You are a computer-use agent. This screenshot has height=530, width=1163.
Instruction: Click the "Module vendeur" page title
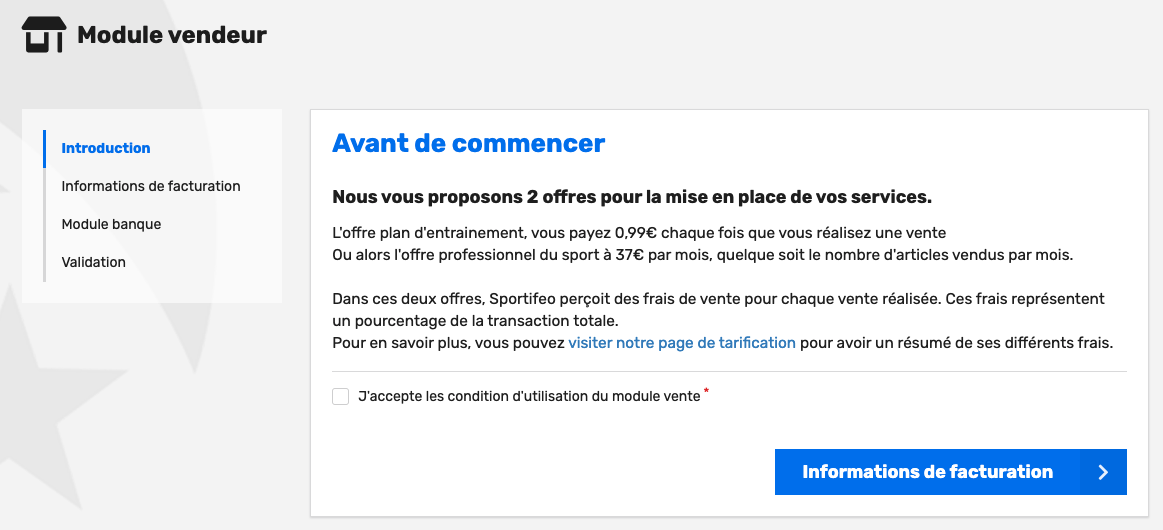[x=171, y=35]
